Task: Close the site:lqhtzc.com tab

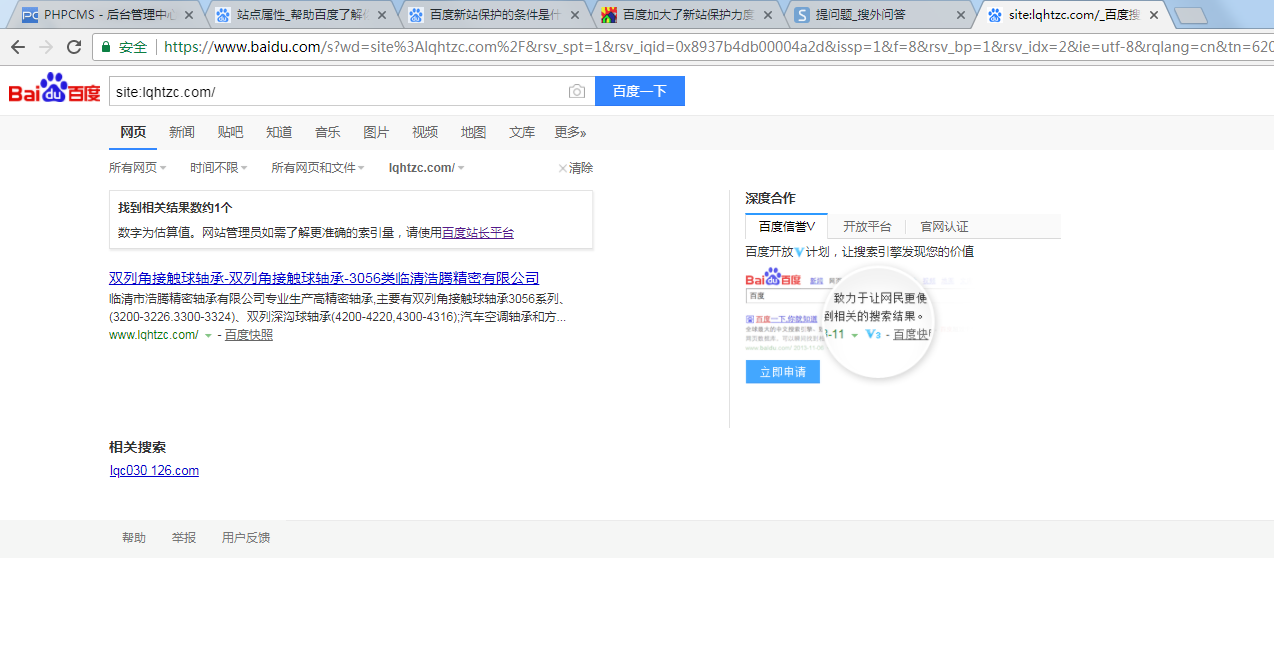Action: (1153, 15)
